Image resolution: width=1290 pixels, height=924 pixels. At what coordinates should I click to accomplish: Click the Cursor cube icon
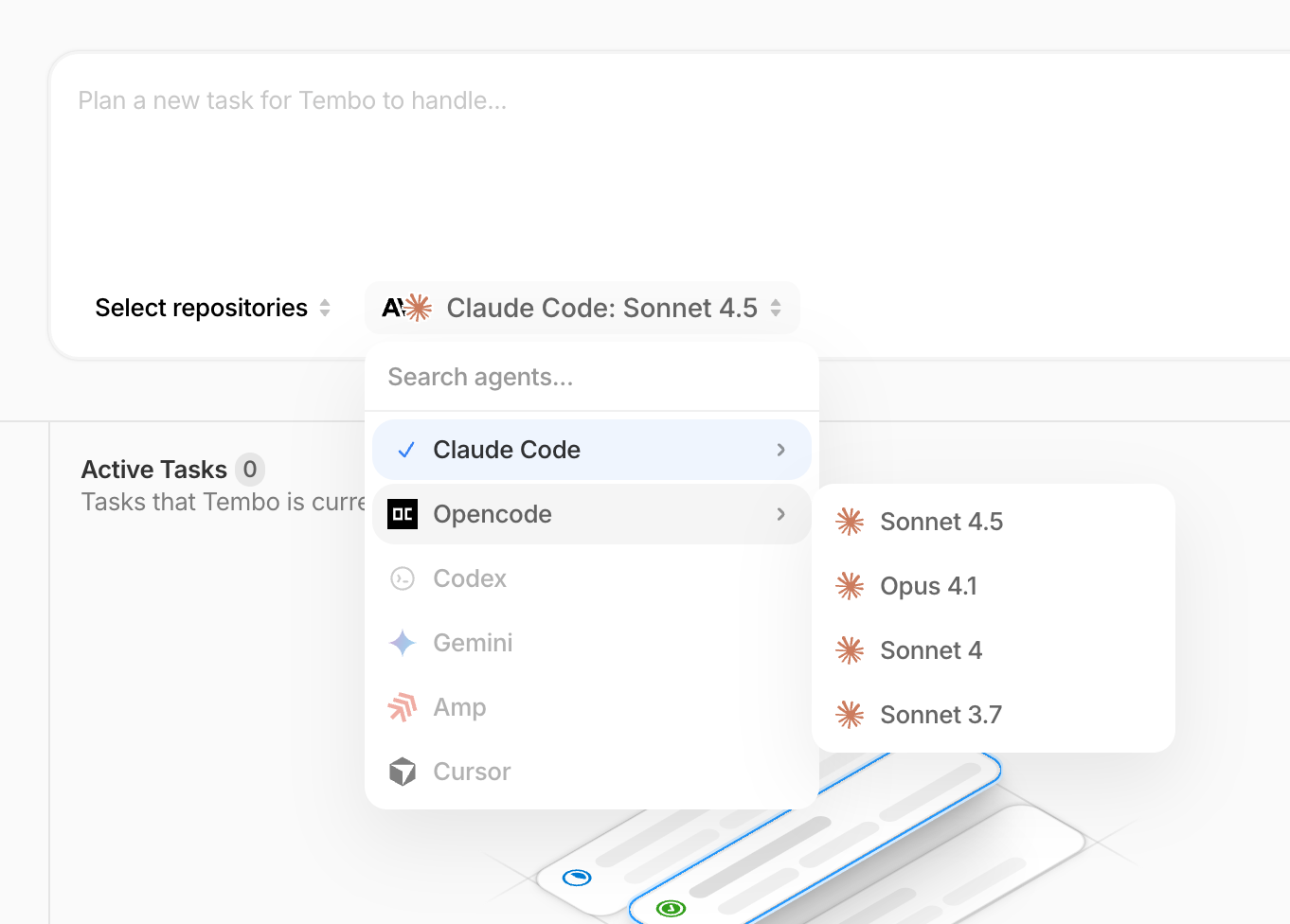(402, 772)
